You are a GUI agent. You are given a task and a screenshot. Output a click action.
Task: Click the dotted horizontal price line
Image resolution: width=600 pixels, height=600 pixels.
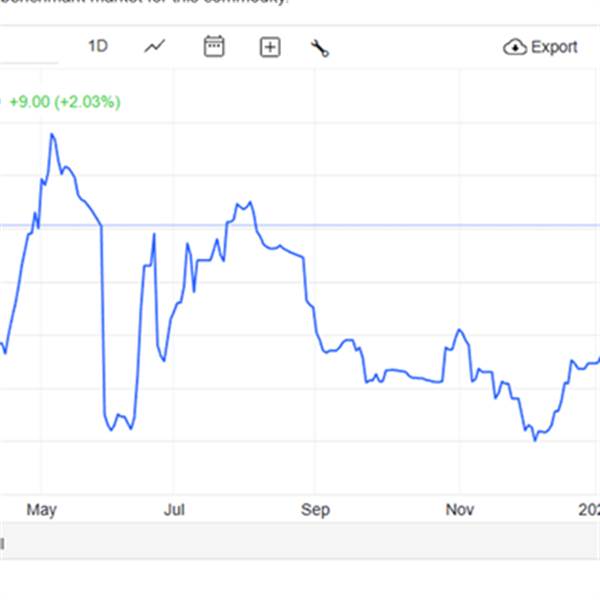pyautogui.click(x=400, y=226)
